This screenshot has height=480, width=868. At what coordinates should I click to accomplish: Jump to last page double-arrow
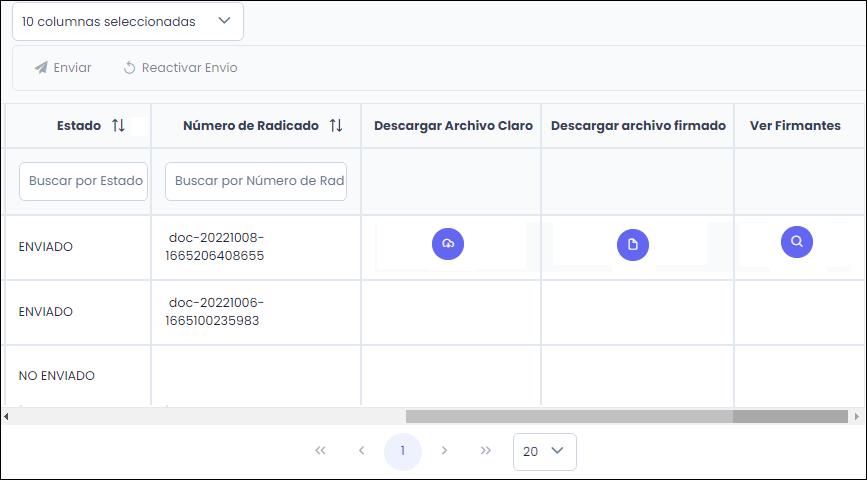coord(486,451)
